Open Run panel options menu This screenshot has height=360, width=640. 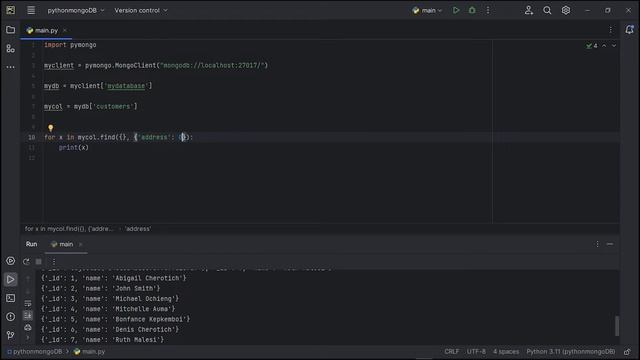pos(597,244)
